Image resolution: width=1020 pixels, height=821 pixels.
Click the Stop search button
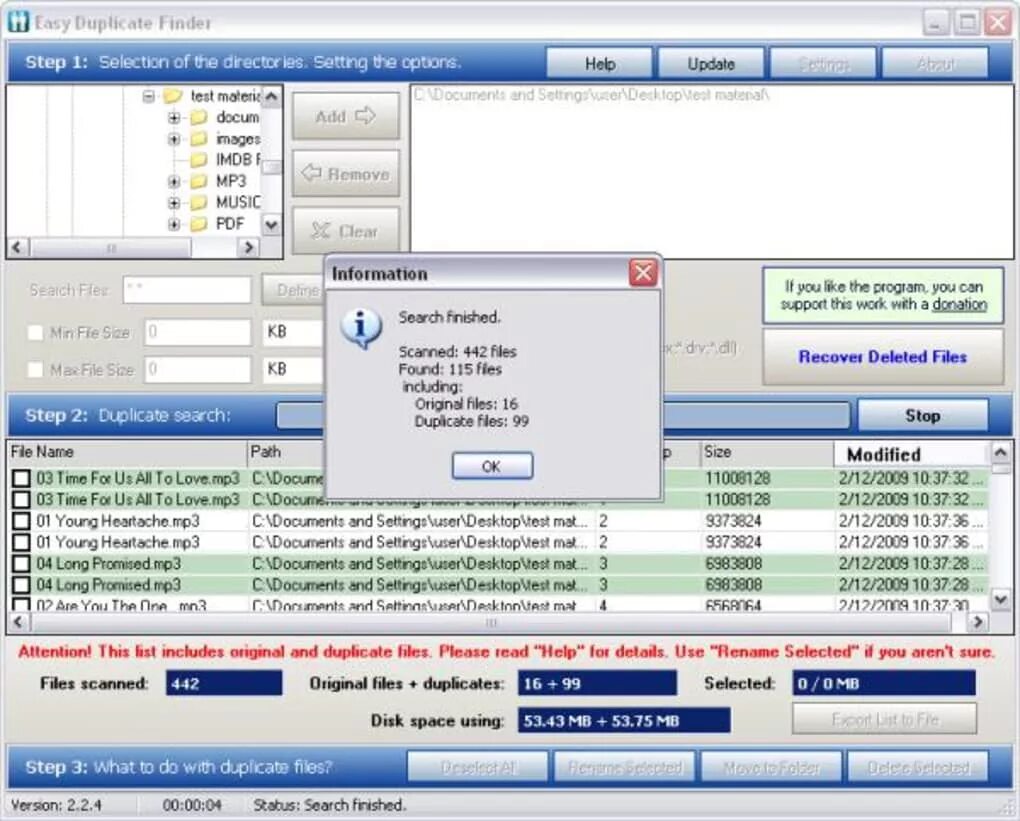[x=922, y=416]
